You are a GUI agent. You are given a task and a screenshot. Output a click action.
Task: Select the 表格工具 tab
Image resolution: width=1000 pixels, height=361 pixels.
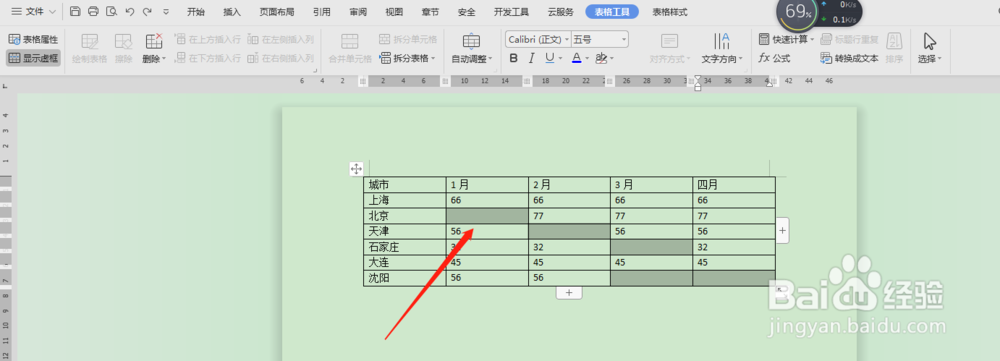[612, 12]
